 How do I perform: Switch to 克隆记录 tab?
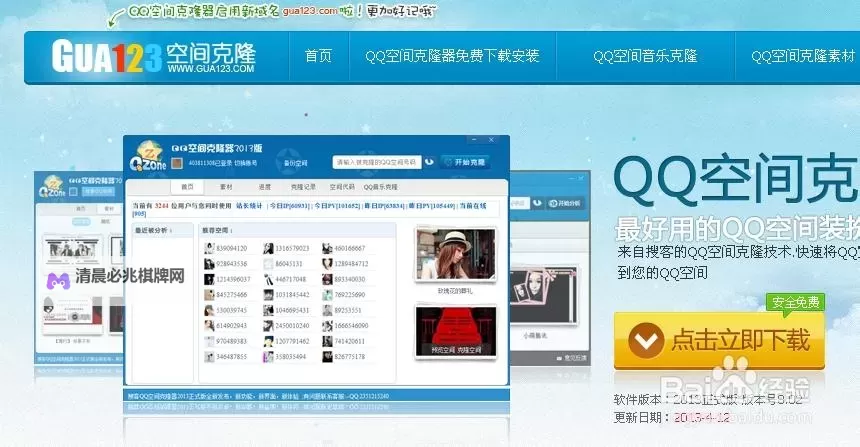(x=303, y=187)
